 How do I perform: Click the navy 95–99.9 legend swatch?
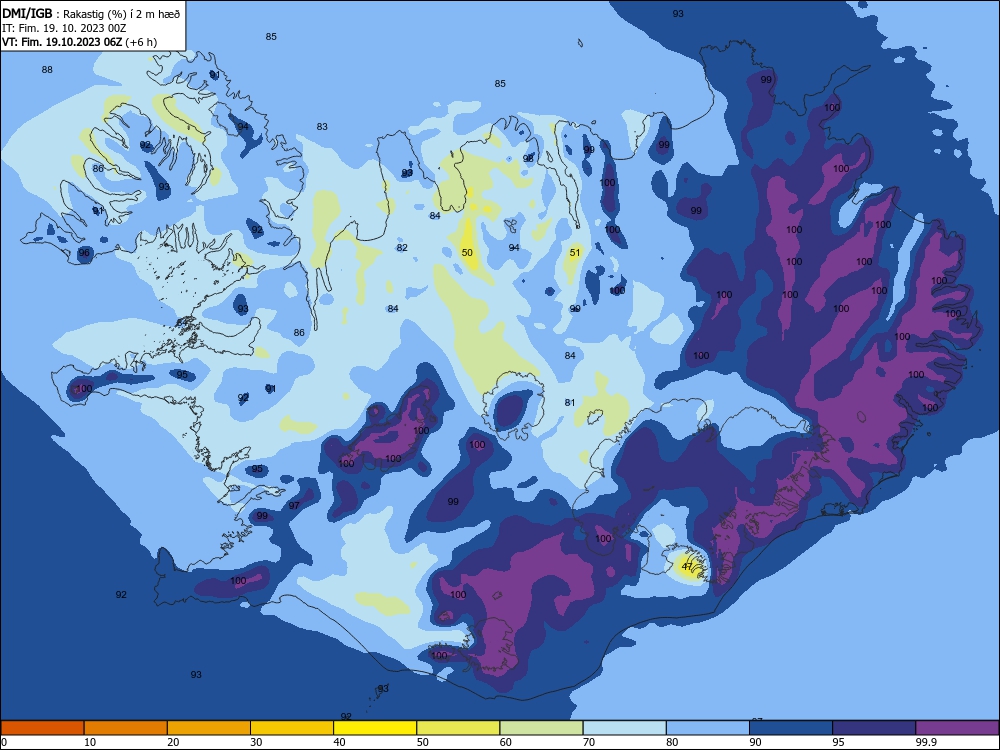874,728
